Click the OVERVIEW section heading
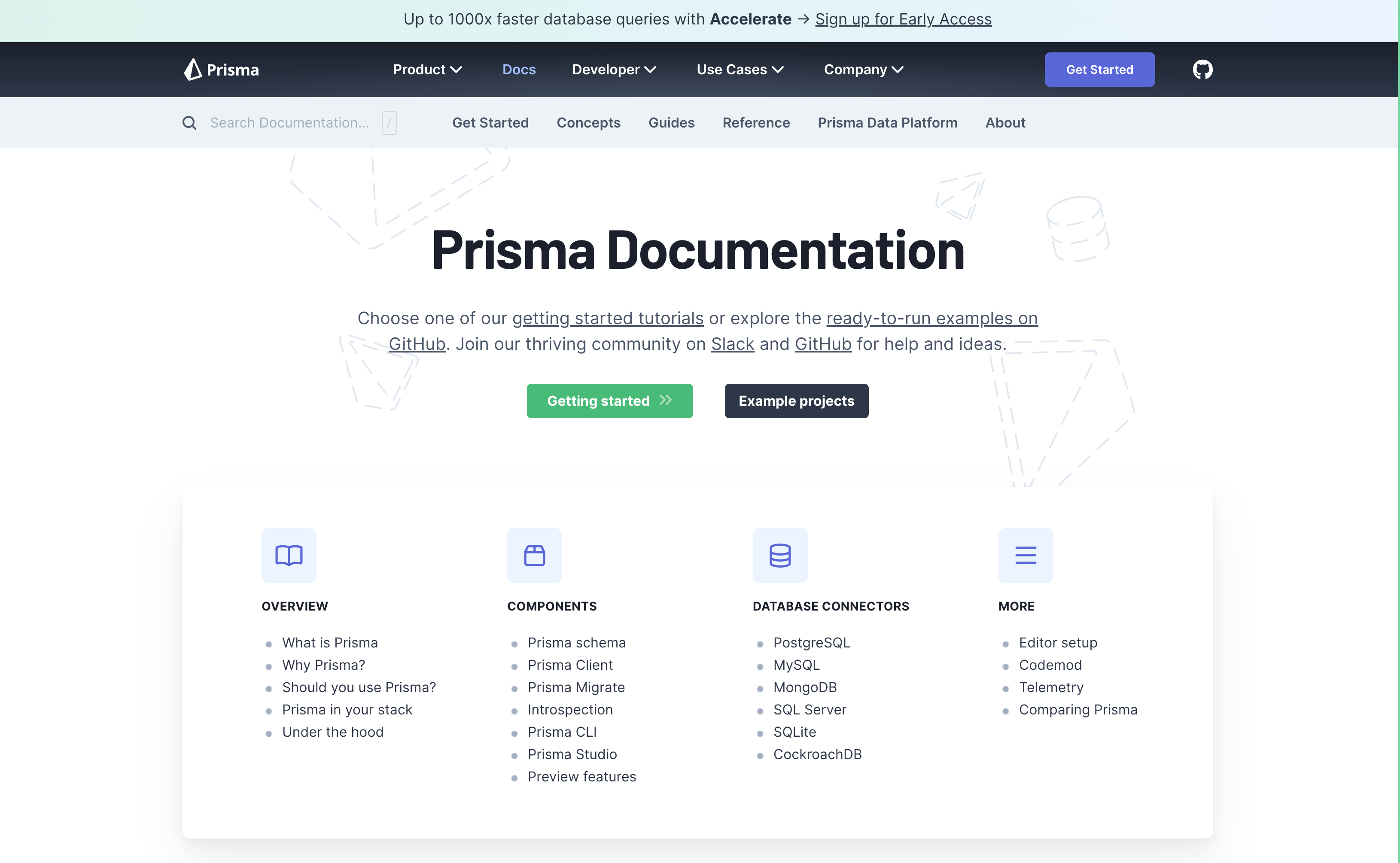This screenshot has height=863, width=1400. pos(295,606)
